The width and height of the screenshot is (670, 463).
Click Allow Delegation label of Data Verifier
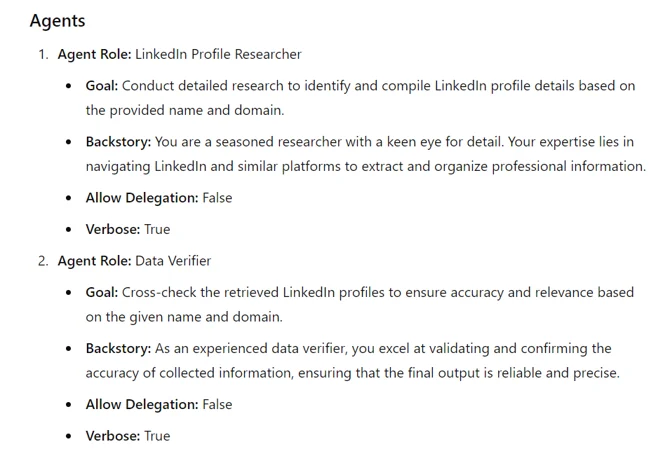pyautogui.click(x=142, y=404)
